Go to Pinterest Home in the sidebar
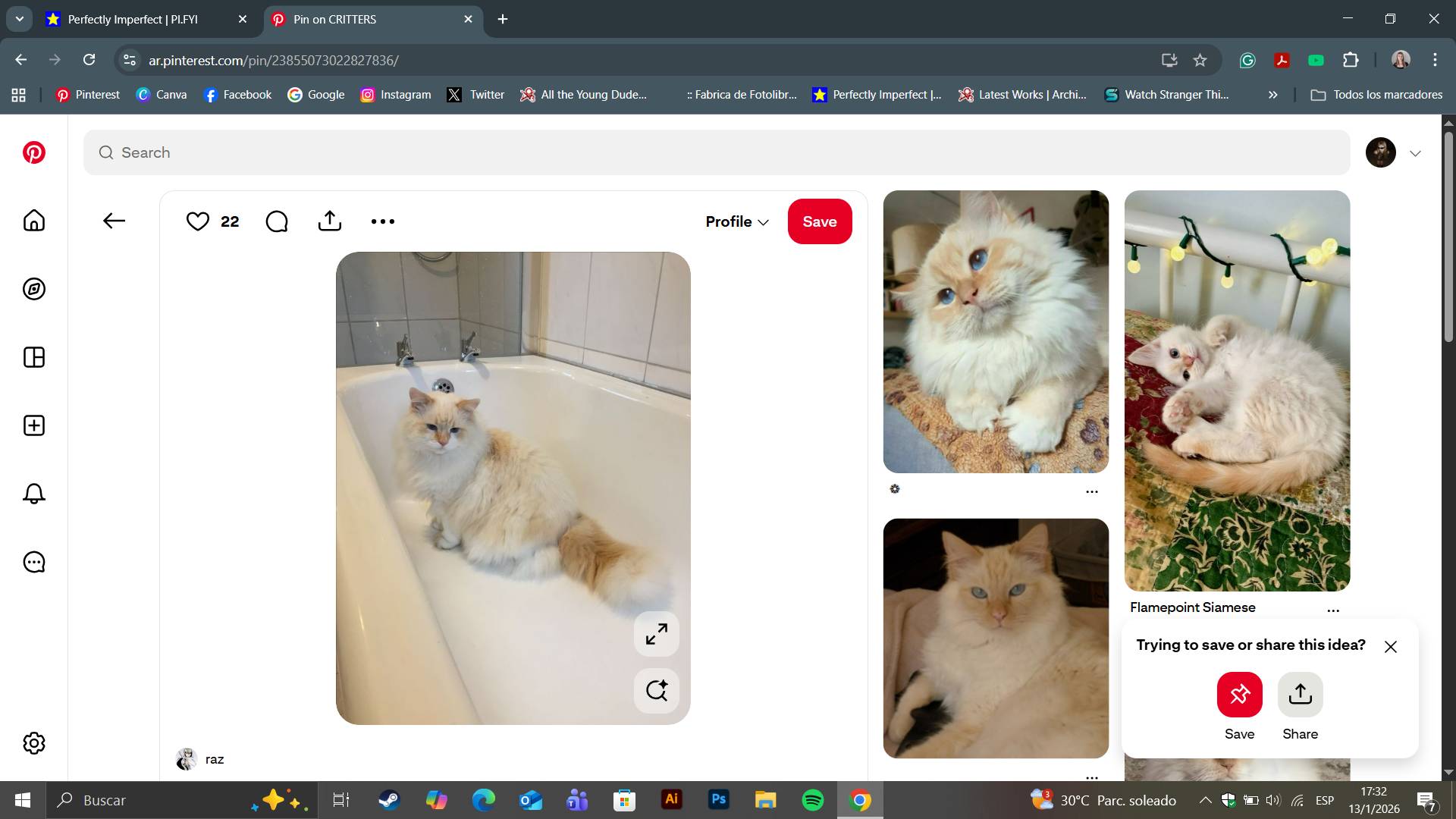This screenshot has width=1456, height=819. (34, 221)
